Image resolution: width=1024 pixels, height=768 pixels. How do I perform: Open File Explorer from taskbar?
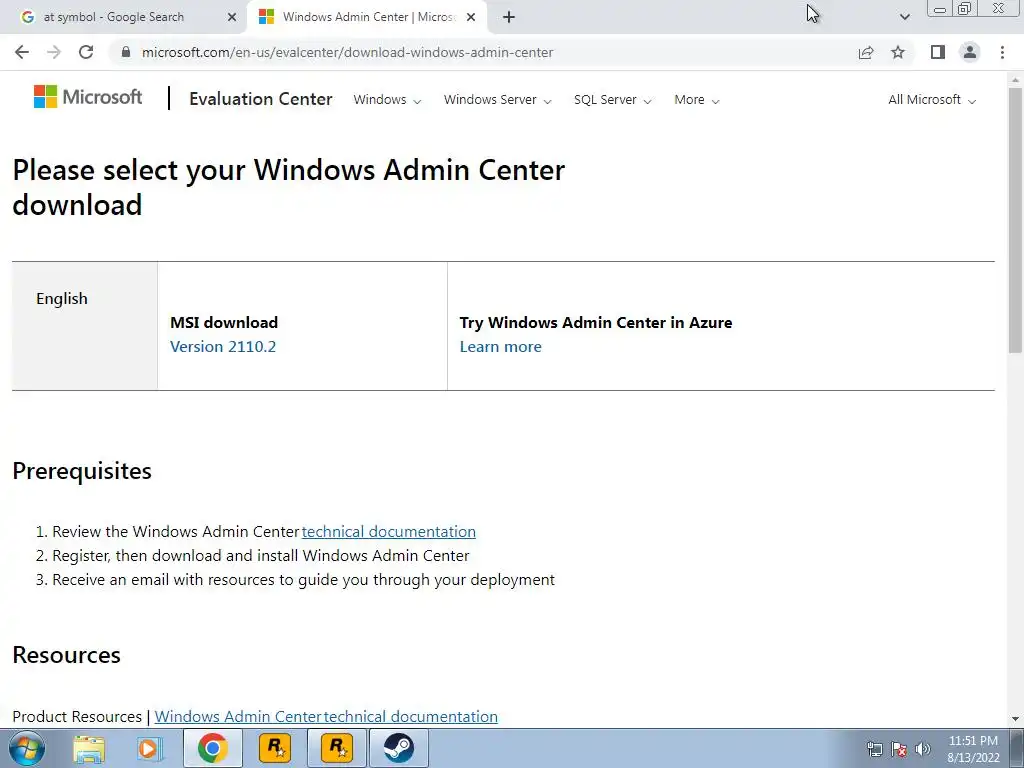tap(89, 748)
